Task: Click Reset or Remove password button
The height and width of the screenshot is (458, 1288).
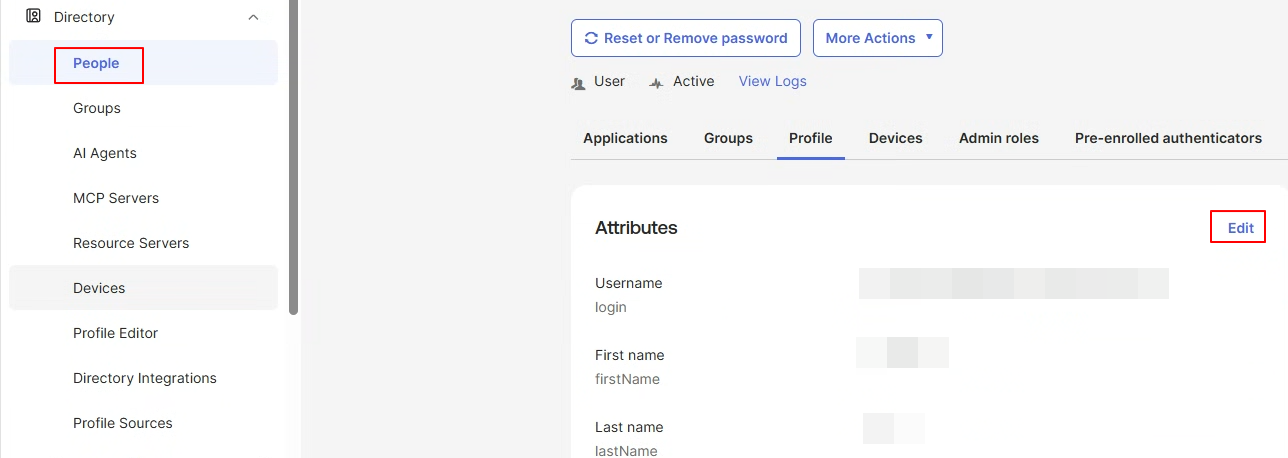Action: click(686, 38)
